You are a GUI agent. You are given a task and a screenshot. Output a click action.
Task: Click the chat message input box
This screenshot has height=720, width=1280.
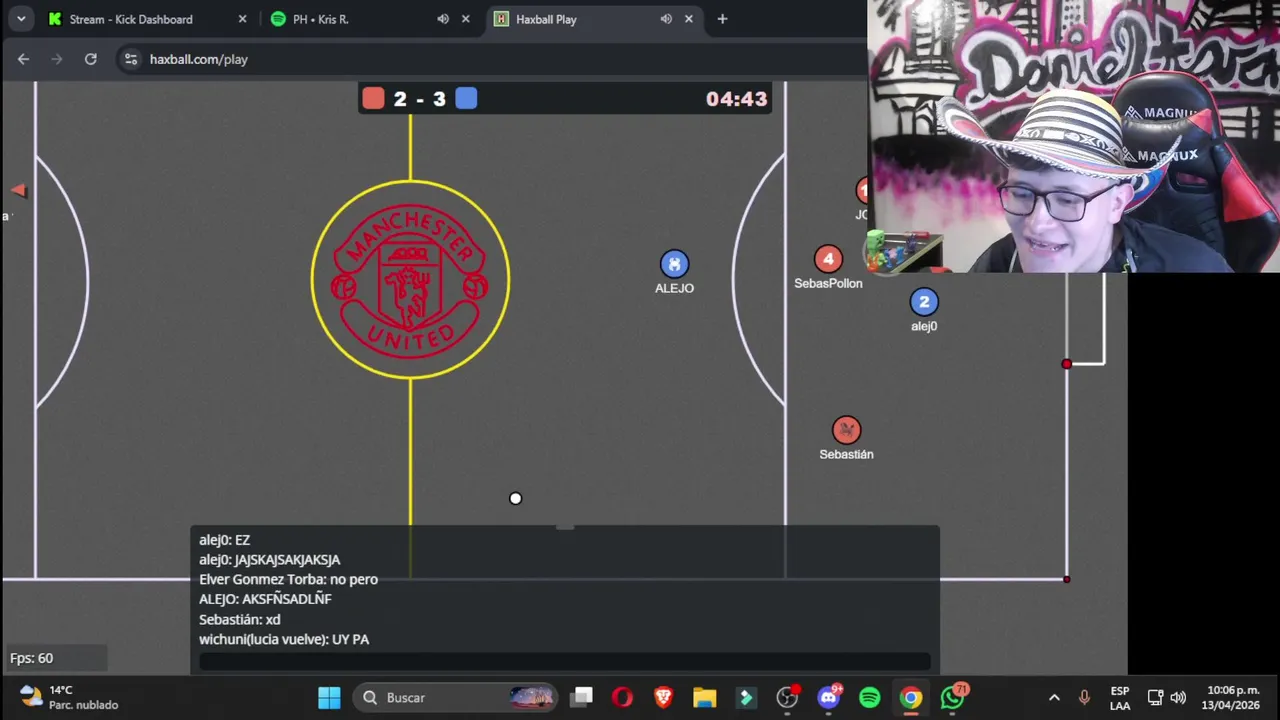[x=565, y=661]
